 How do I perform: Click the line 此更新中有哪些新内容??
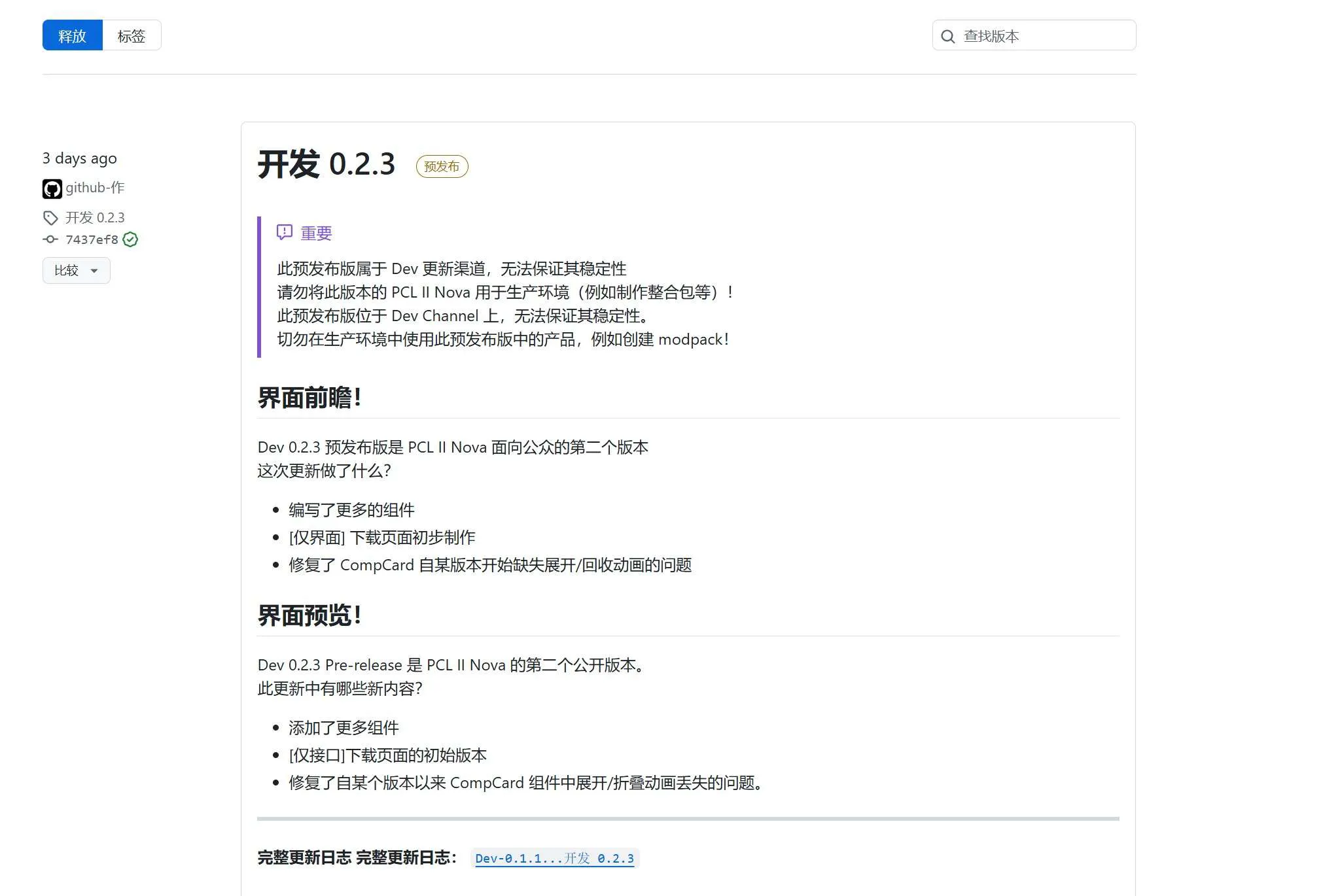(x=340, y=689)
